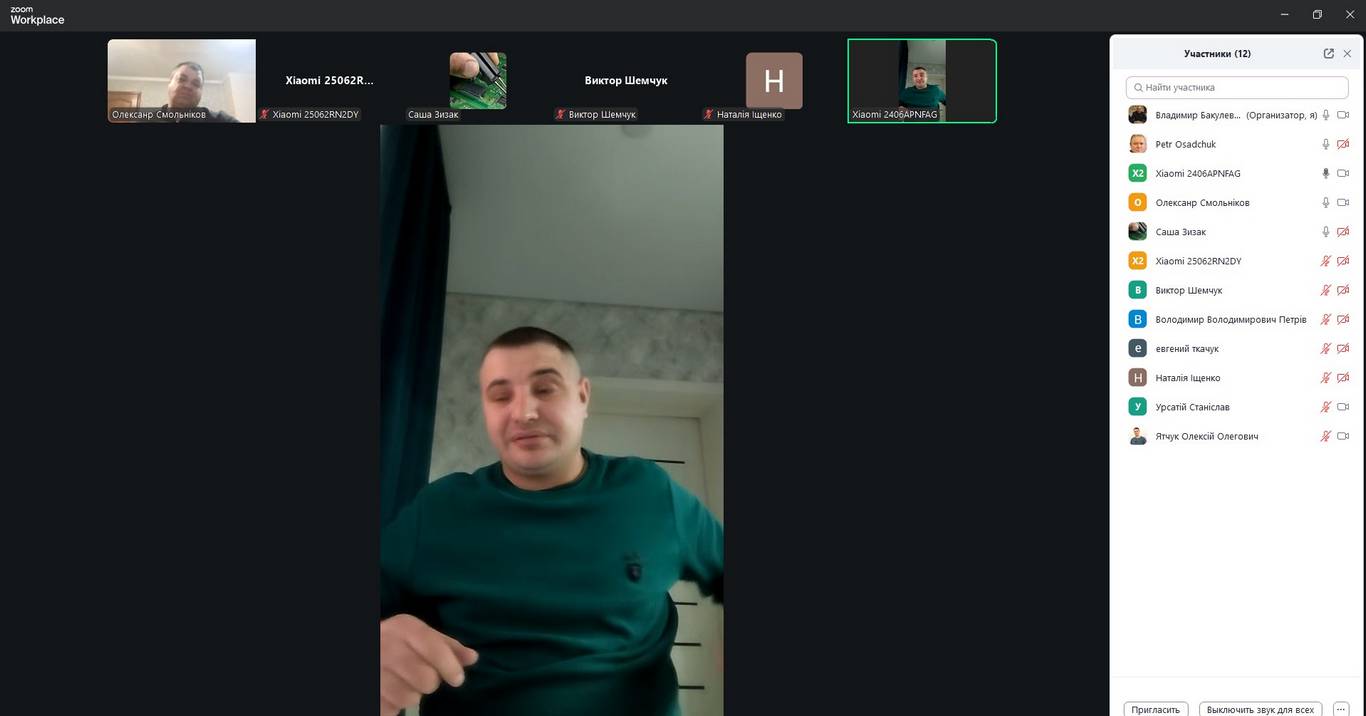Click the Найти участника search field
The image size is (1366, 716).
click(1236, 88)
